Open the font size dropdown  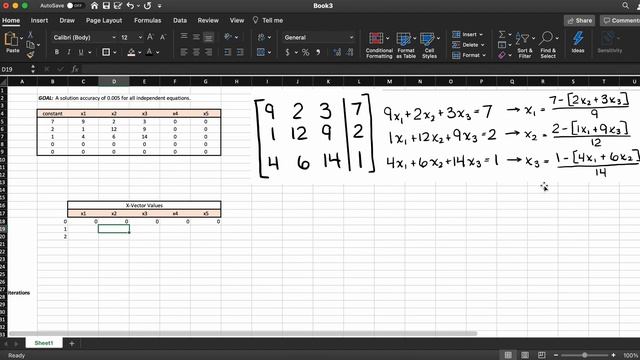[x=140, y=37]
